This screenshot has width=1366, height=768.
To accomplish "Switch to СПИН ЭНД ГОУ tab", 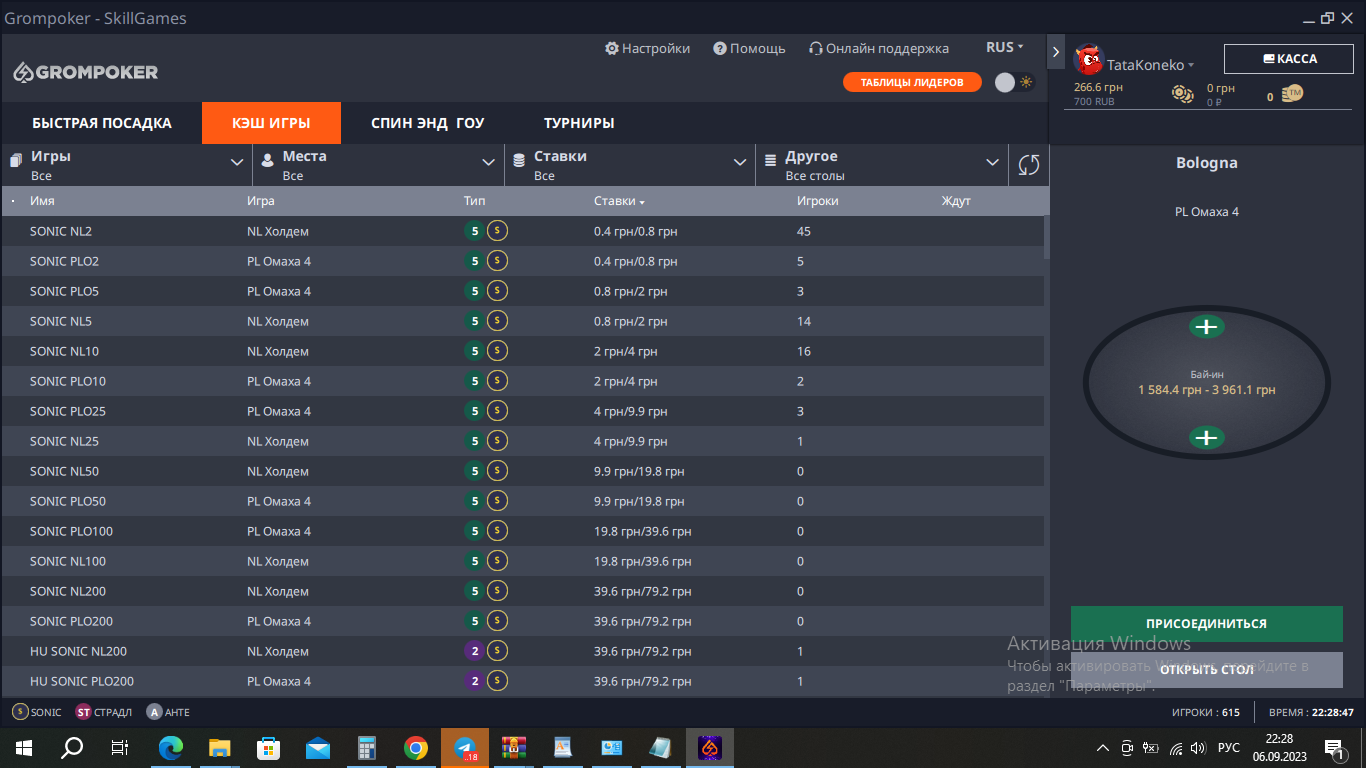I will (427, 123).
